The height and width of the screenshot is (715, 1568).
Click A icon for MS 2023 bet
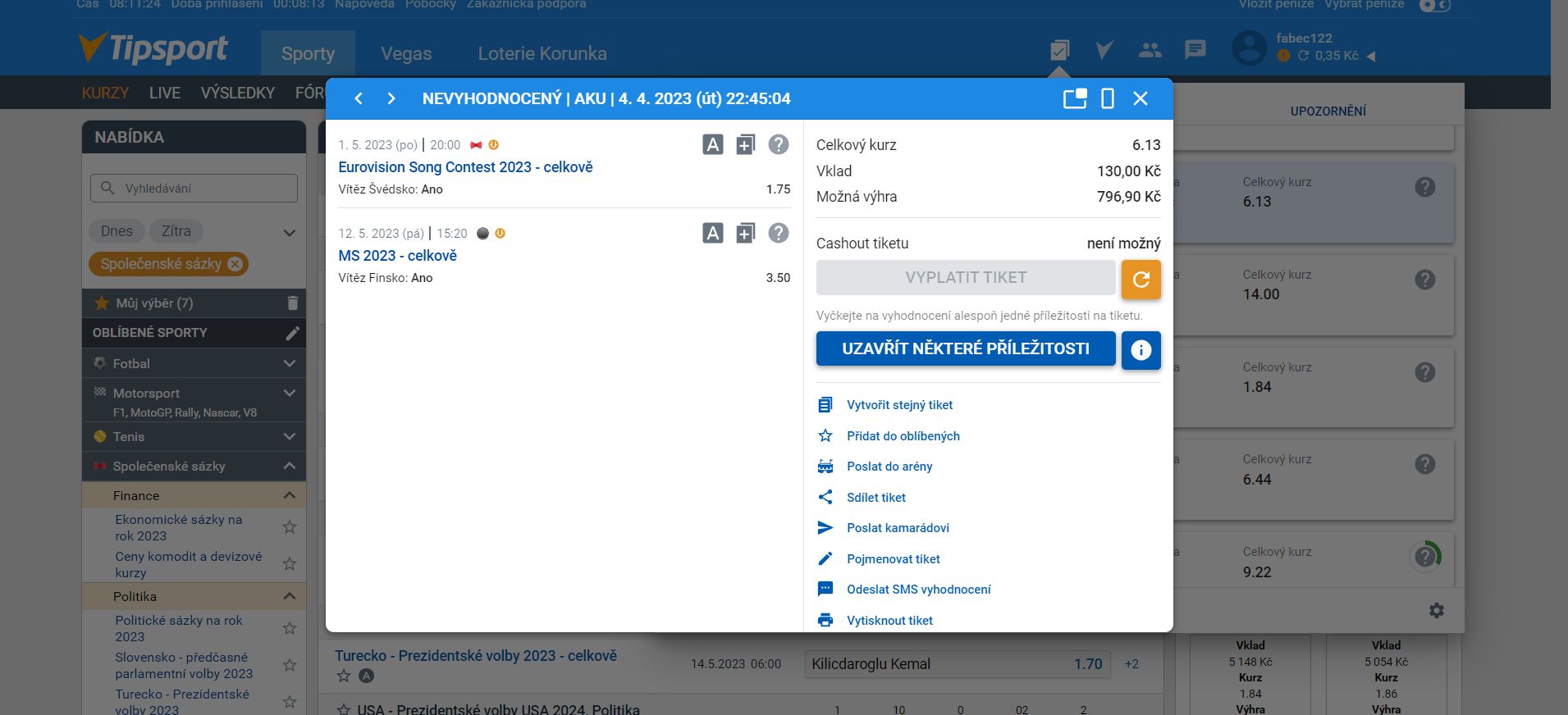pyautogui.click(x=713, y=234)
